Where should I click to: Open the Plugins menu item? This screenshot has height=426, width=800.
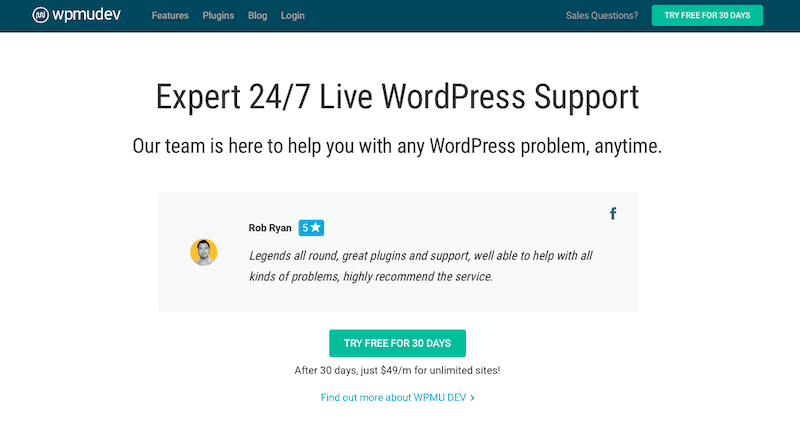point(218,16)
